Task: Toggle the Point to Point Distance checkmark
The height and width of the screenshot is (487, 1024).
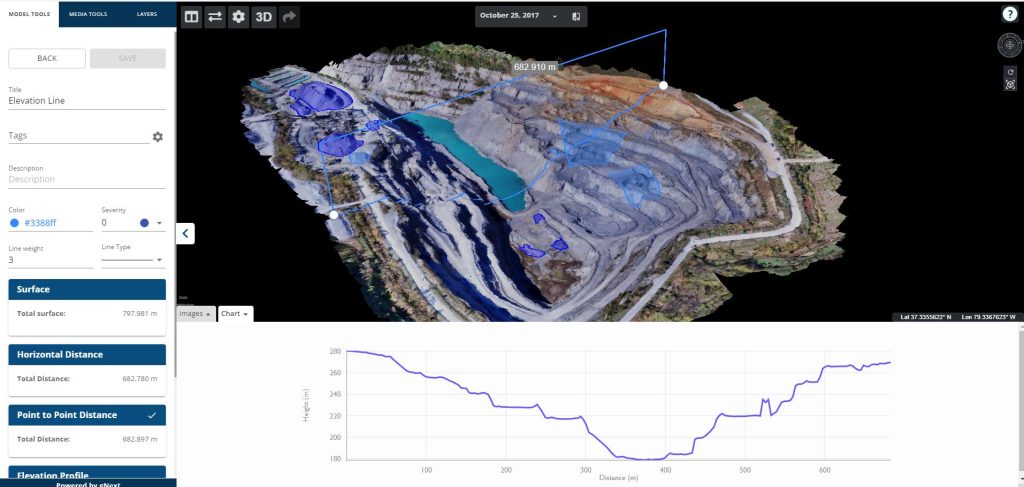Action: click(x=152, y=415)
